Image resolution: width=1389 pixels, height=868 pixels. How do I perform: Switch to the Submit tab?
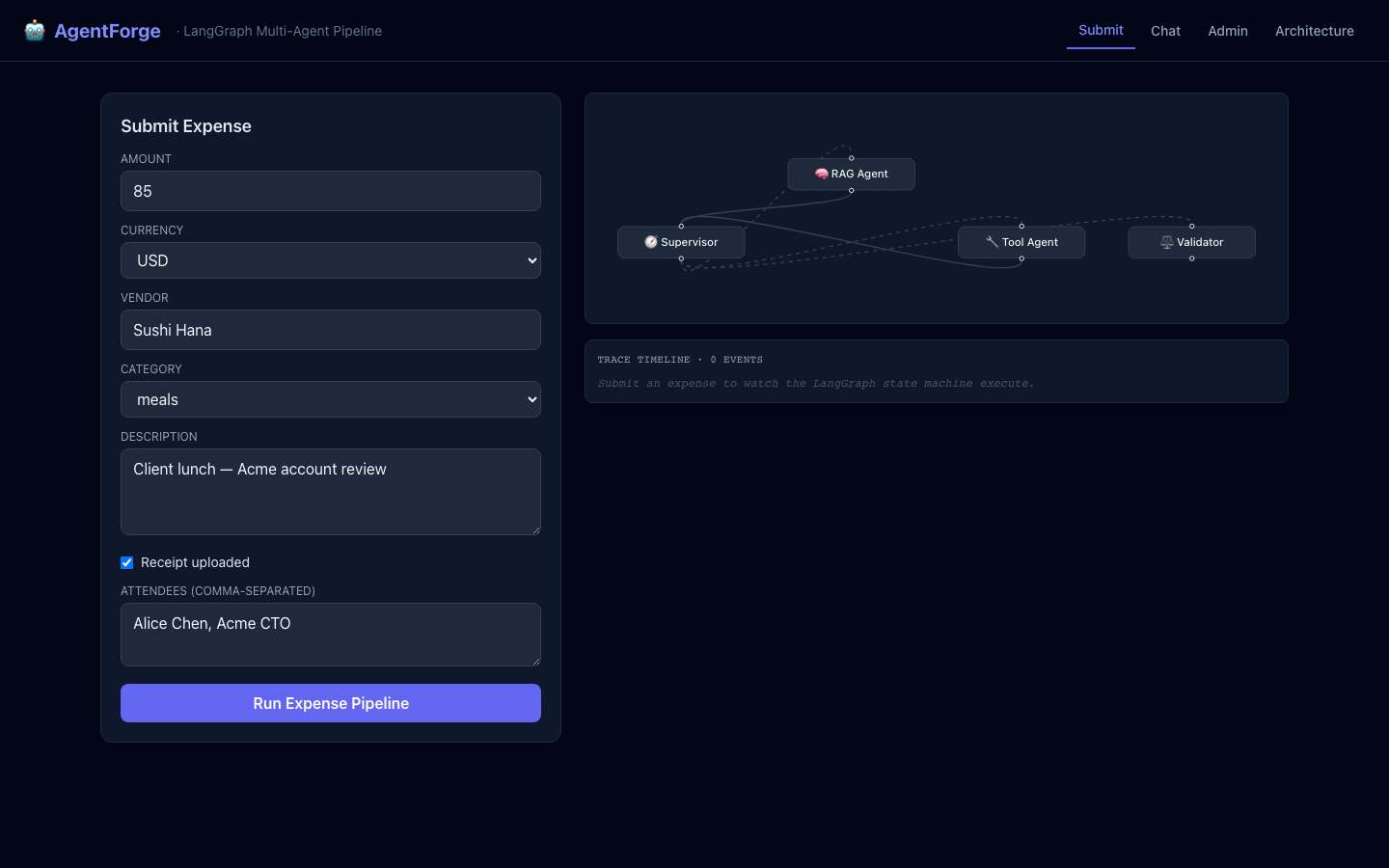click(1101, 30)
